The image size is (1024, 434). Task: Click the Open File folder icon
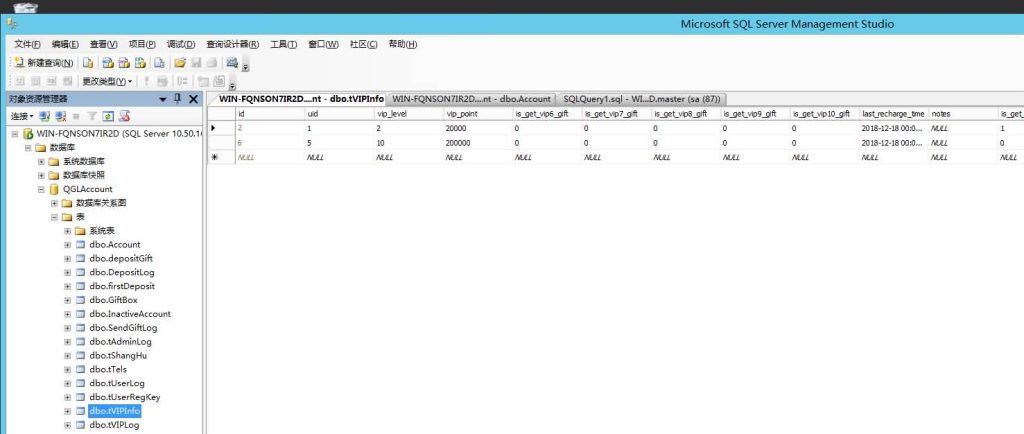click(x=180, y=63)
